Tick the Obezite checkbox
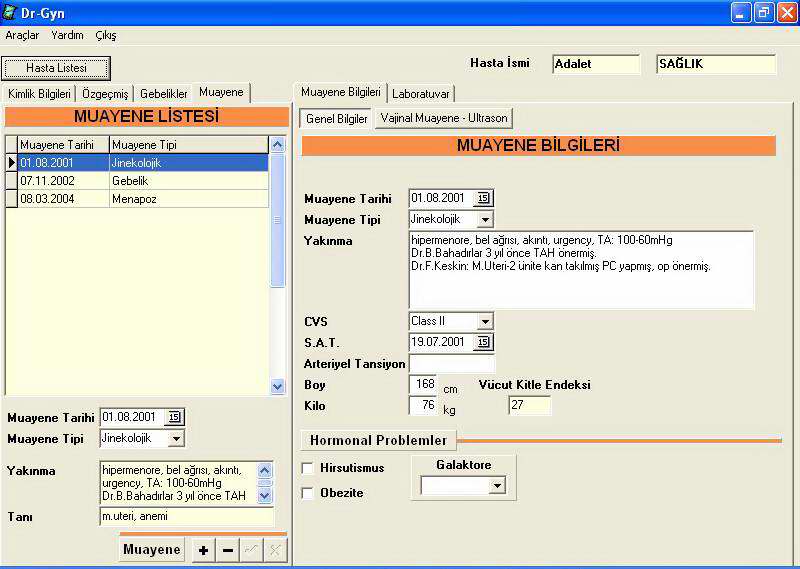Image resolution: width=800 pixels, height=569 pixels. pyautogui.click(x=308, y=493)
